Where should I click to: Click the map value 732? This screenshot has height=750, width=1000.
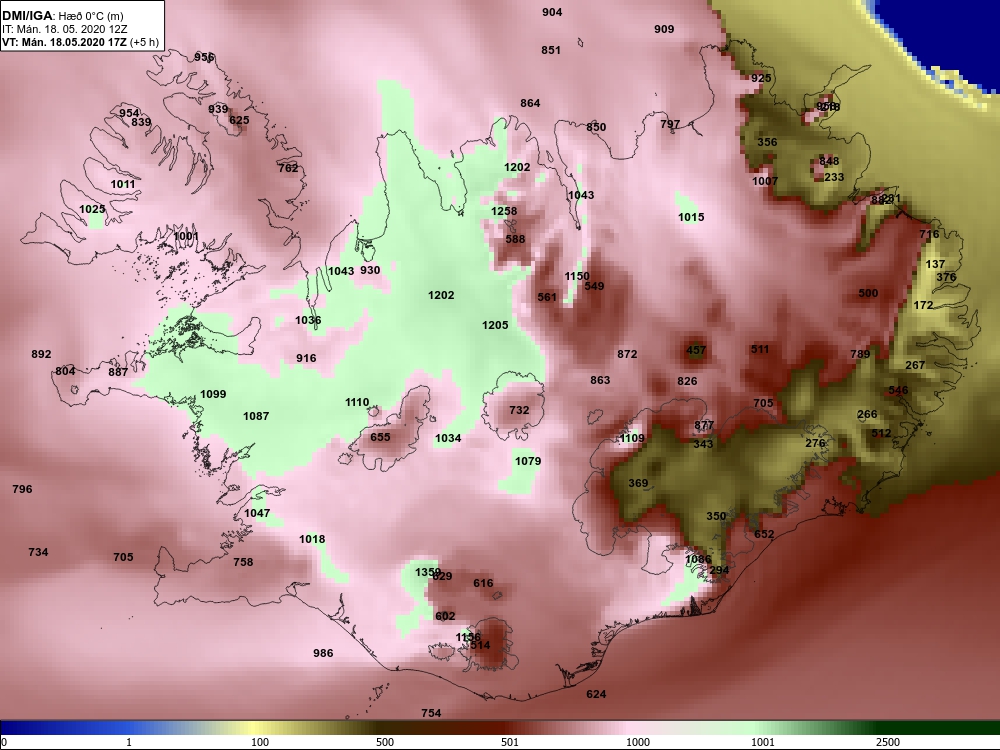[519, 409]
